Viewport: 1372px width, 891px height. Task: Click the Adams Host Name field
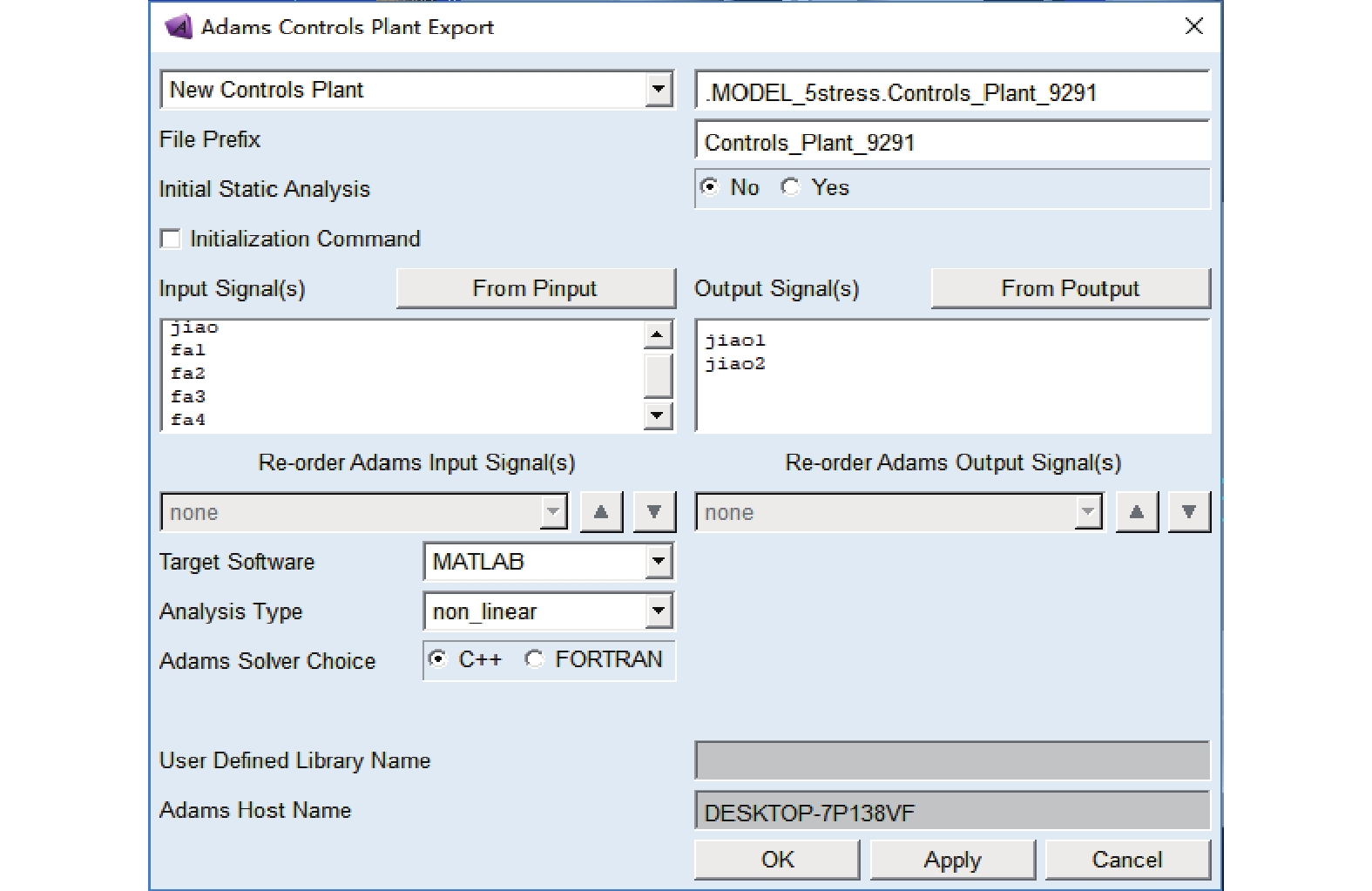952,811
